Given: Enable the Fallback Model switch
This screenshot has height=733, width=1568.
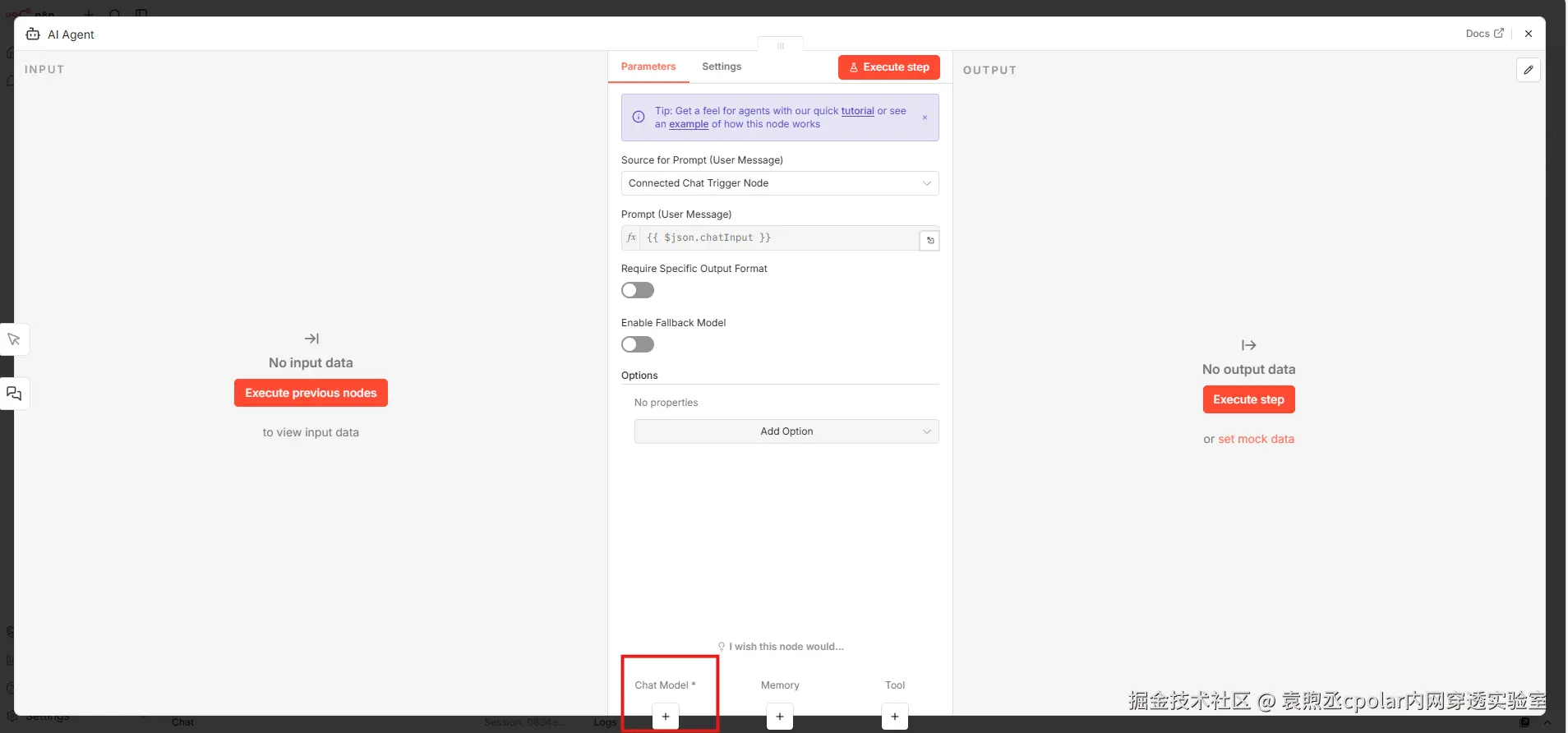Looking at the screenshot, I should [638, 344].
